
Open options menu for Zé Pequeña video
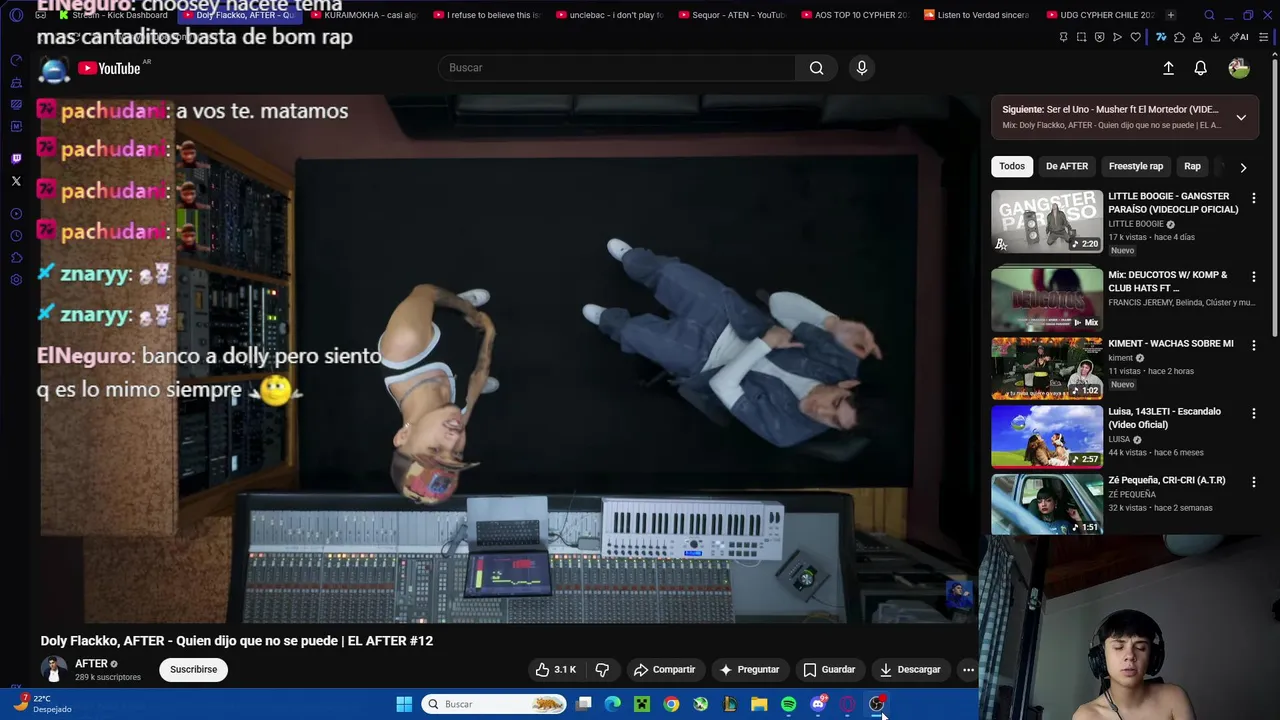click(x=1253, y=482)
